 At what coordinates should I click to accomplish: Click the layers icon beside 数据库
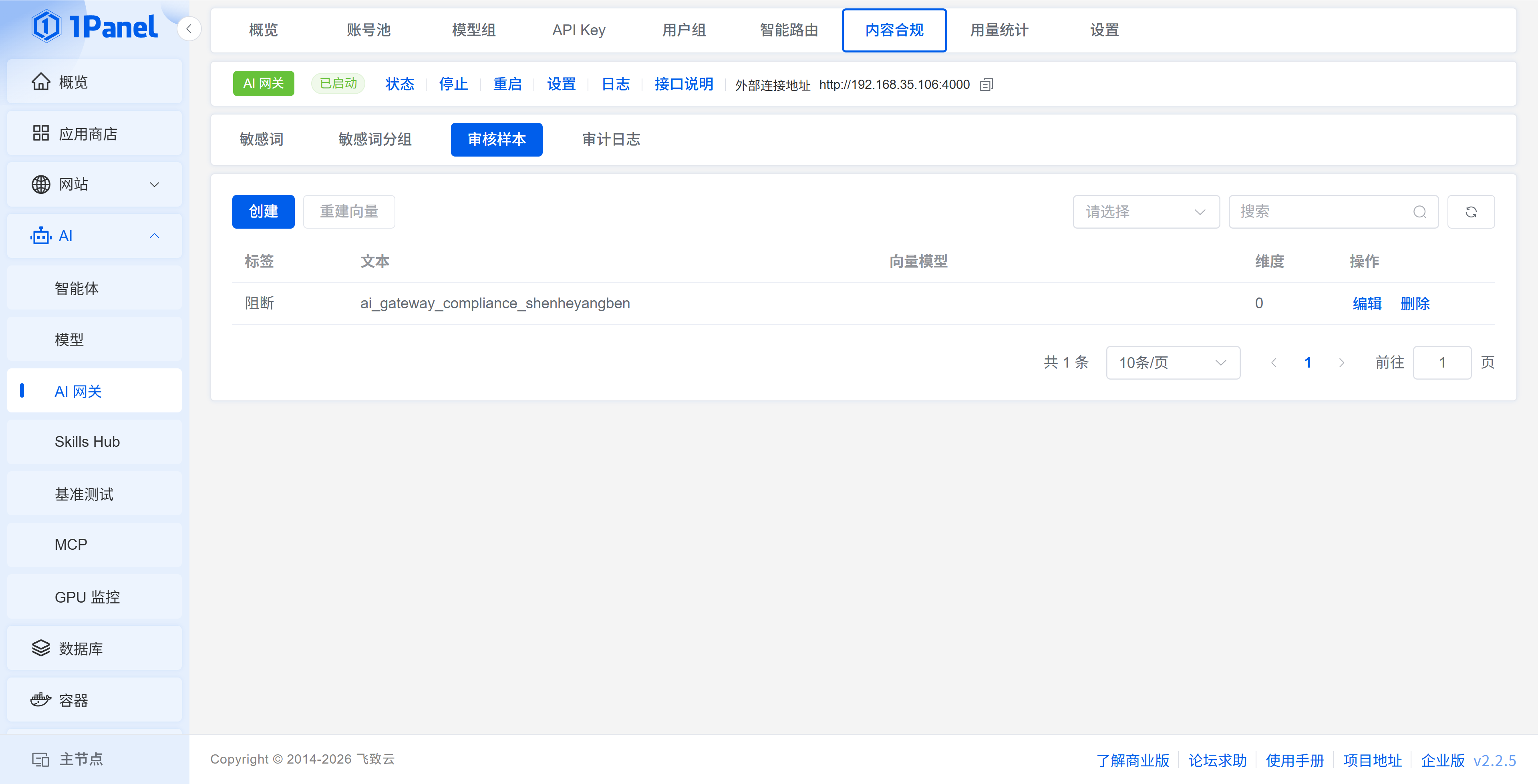[40, 648]
